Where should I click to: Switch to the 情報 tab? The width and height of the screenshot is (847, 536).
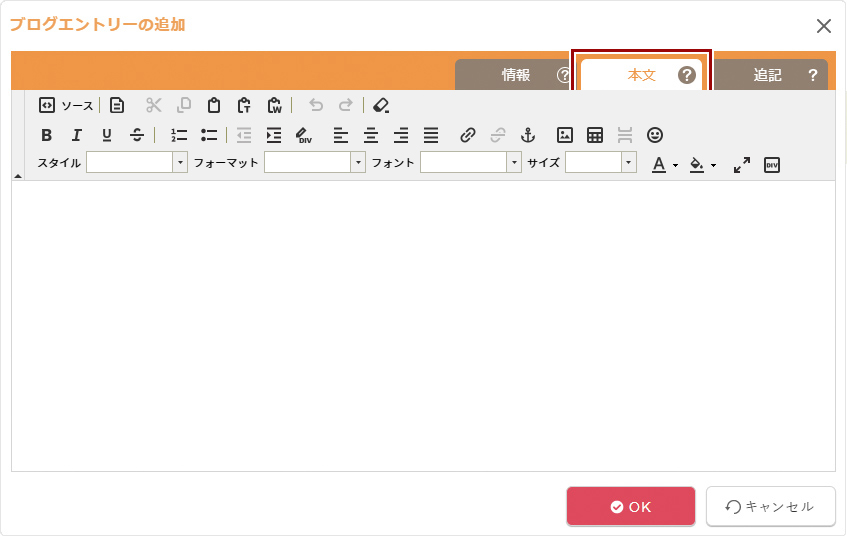[516, 75]
